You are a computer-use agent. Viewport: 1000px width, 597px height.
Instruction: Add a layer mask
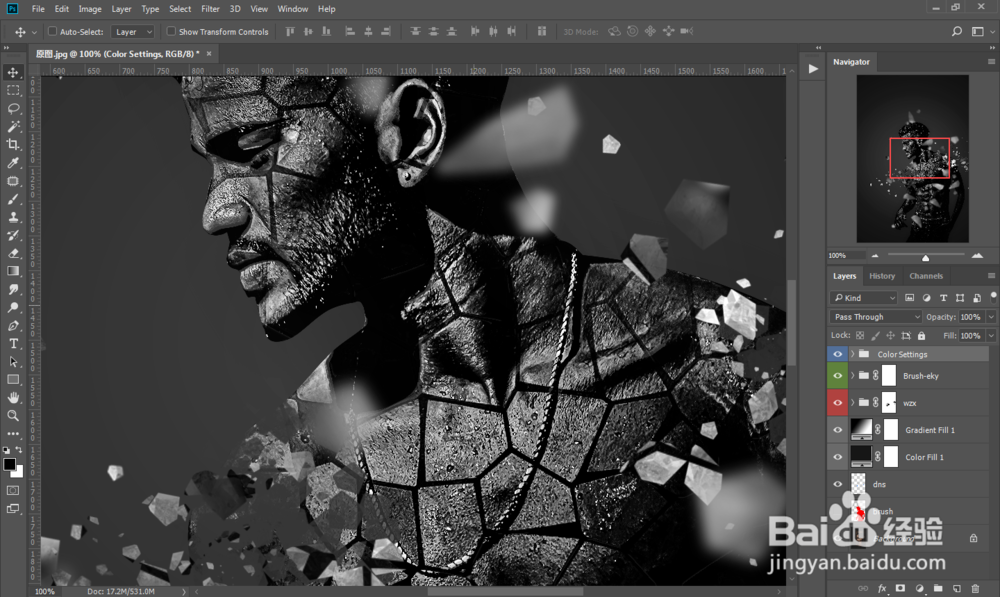point(901,588)
